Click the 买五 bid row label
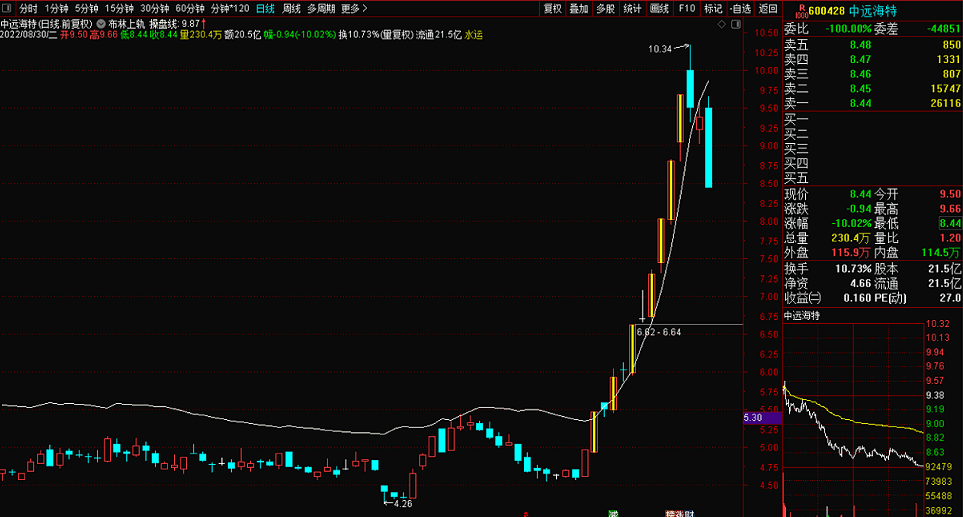This screenshot has height=517, width=963. [796, 179]
